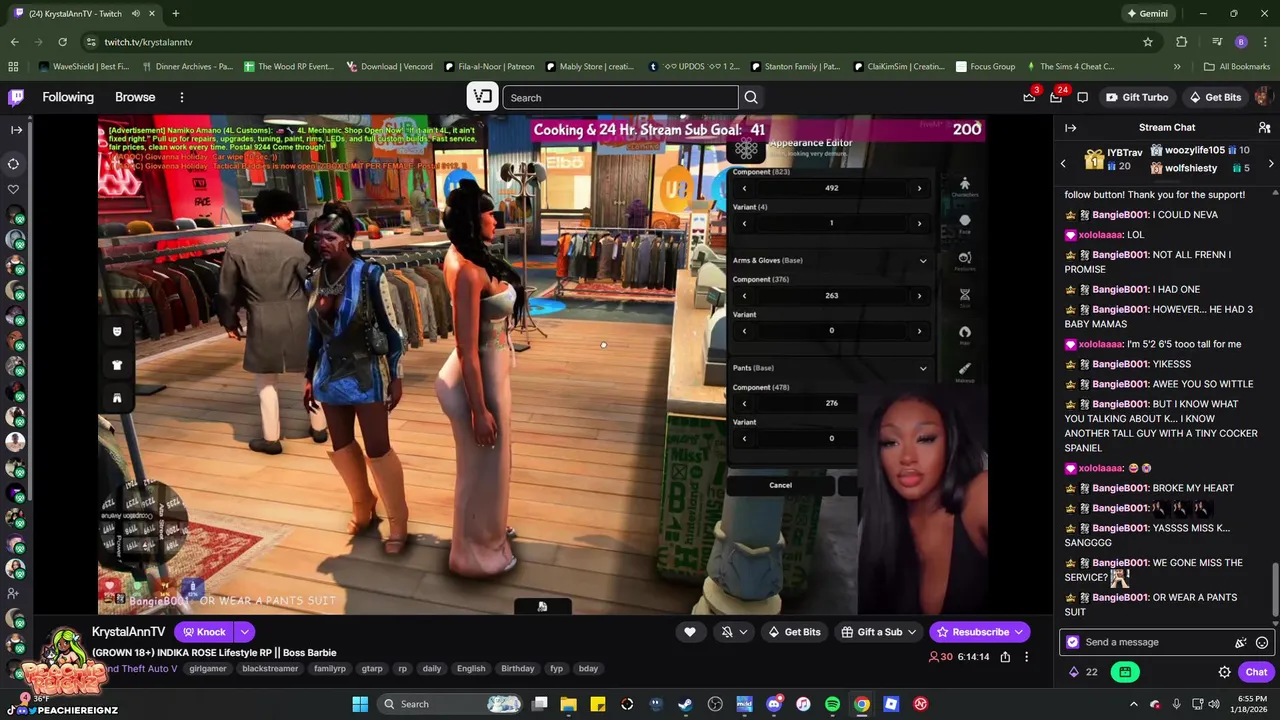Open the Twitch home logo
This screenshot has height=720, width=1280.
(16, 97)
